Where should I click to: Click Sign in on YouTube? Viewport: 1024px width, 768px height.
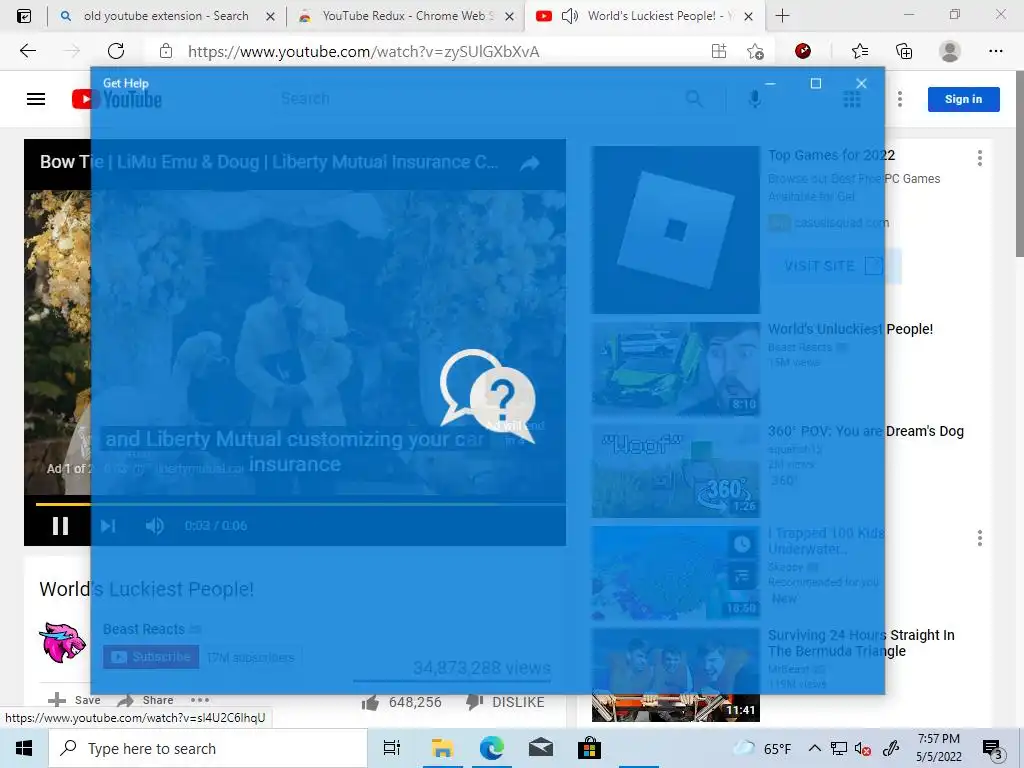point(963,99)
